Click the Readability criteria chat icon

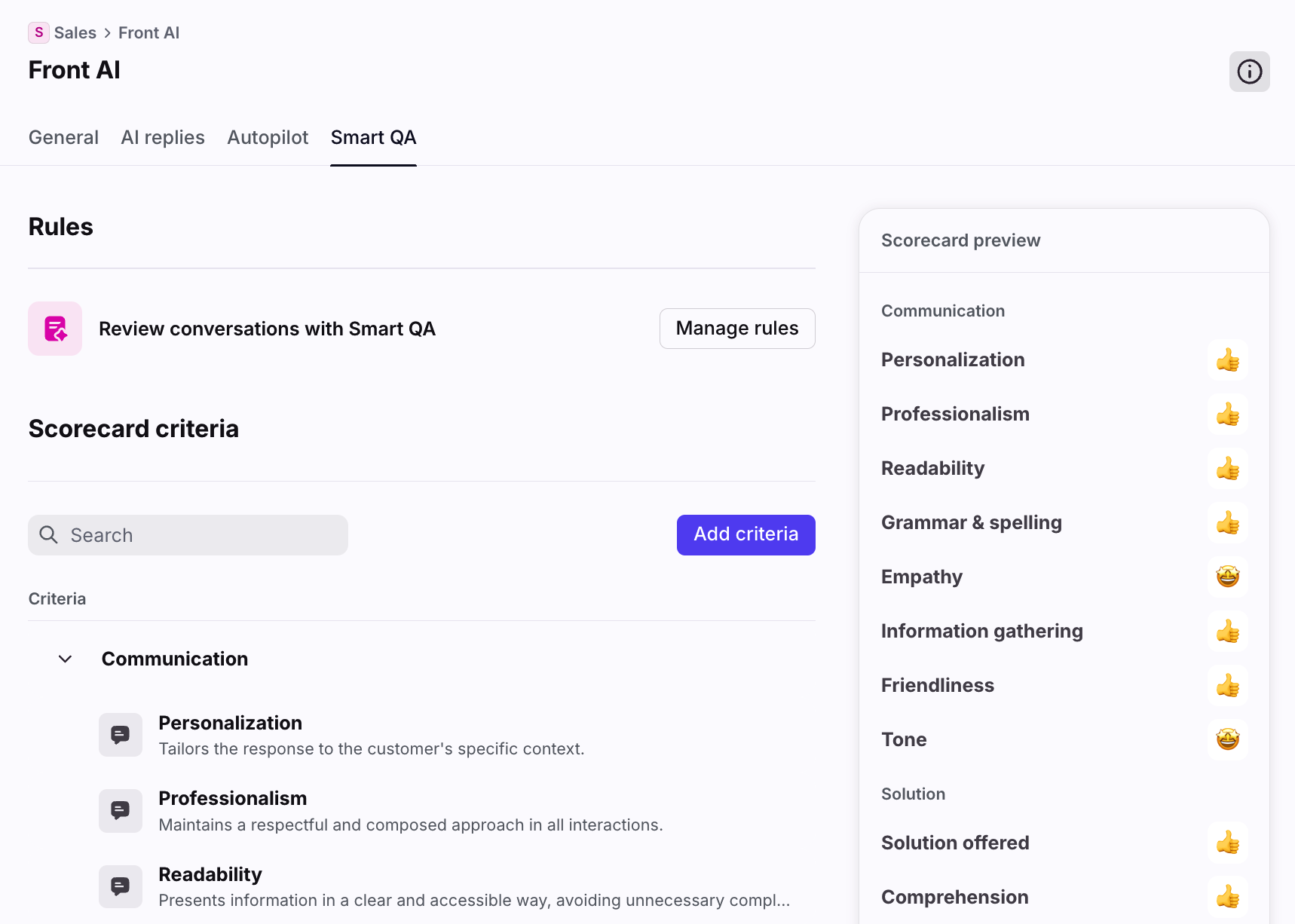pos(121,886)
